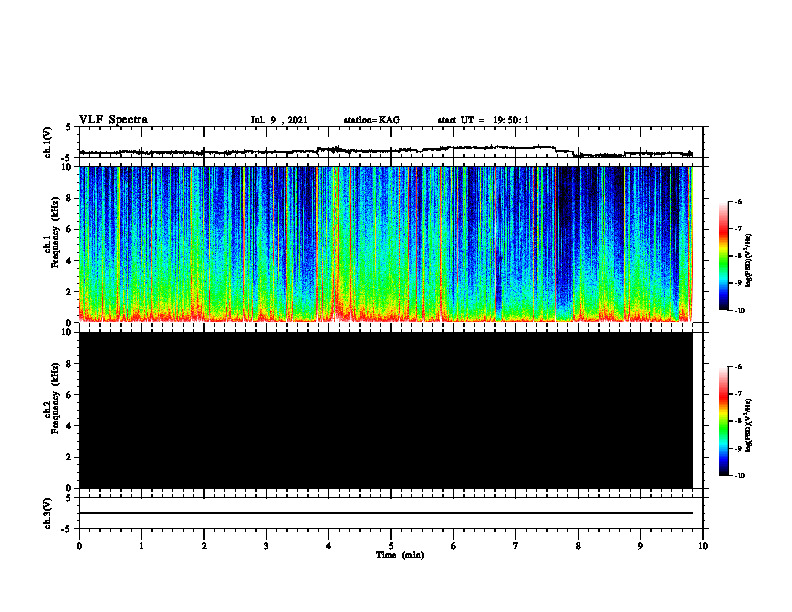Click the "5" tick label on time axis
792x612 pixels.
(x=391, y=546)
